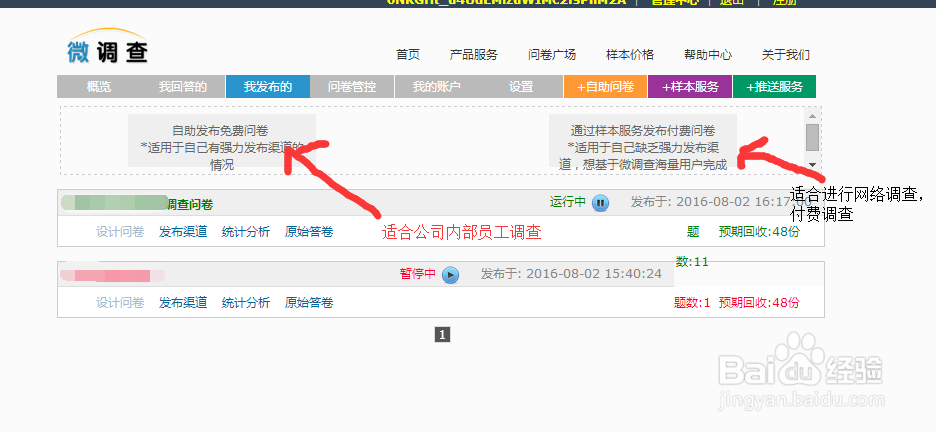The height and width of the screenshot is (432, 936).
Task: Open 样本价格 in the top navigation
Action: point(630,55)
